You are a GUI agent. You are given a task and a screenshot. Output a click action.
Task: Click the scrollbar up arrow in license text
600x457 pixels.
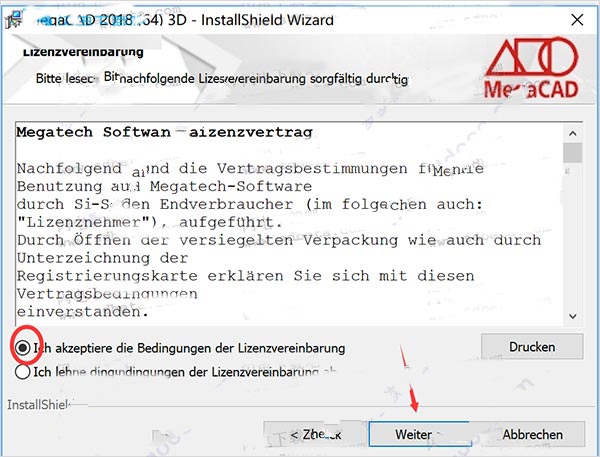click(572, 133)
